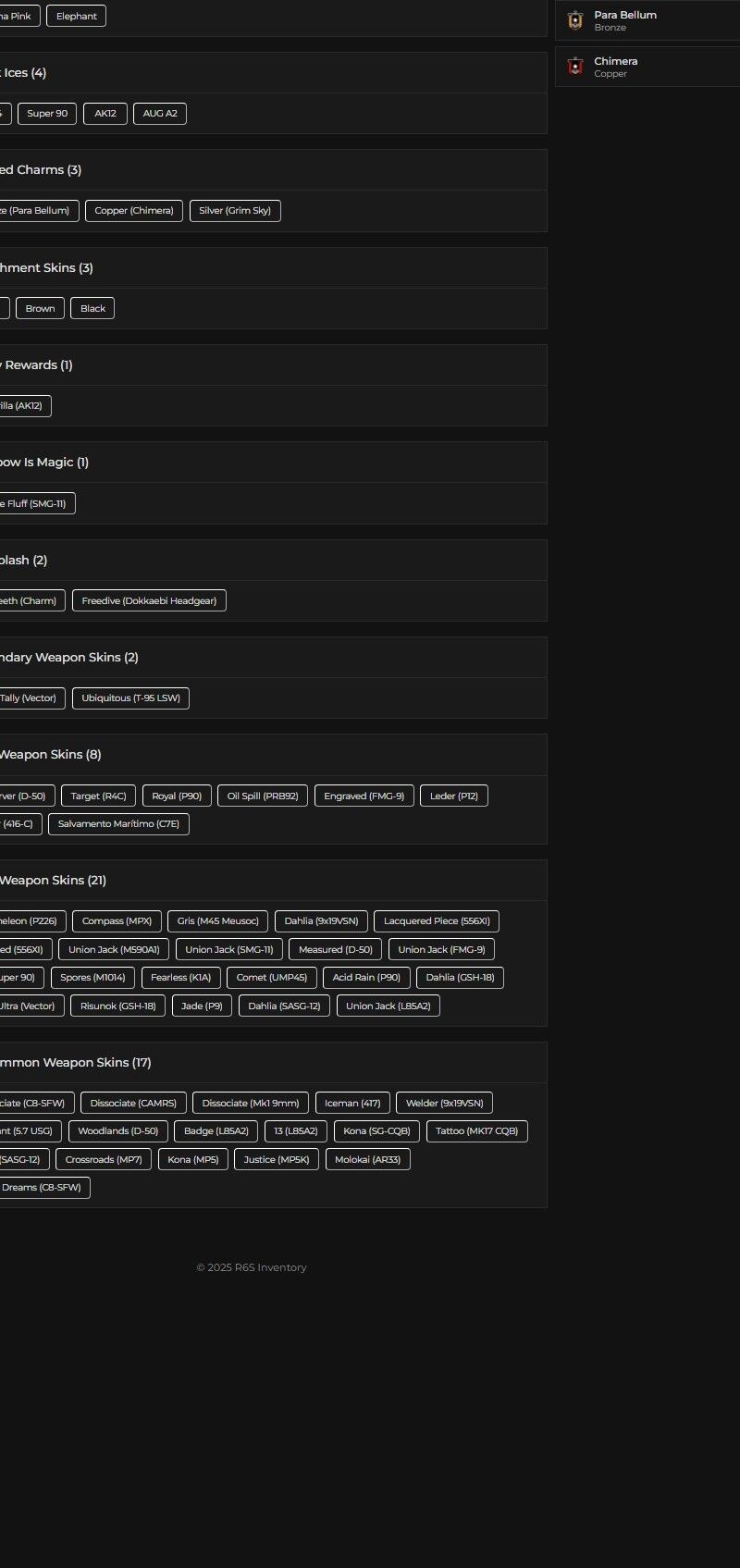Image resolution: width=740 pixels, height=1568 pixels.
Task: Select the Super 90 black ice tag
Action: click(47, 114)
